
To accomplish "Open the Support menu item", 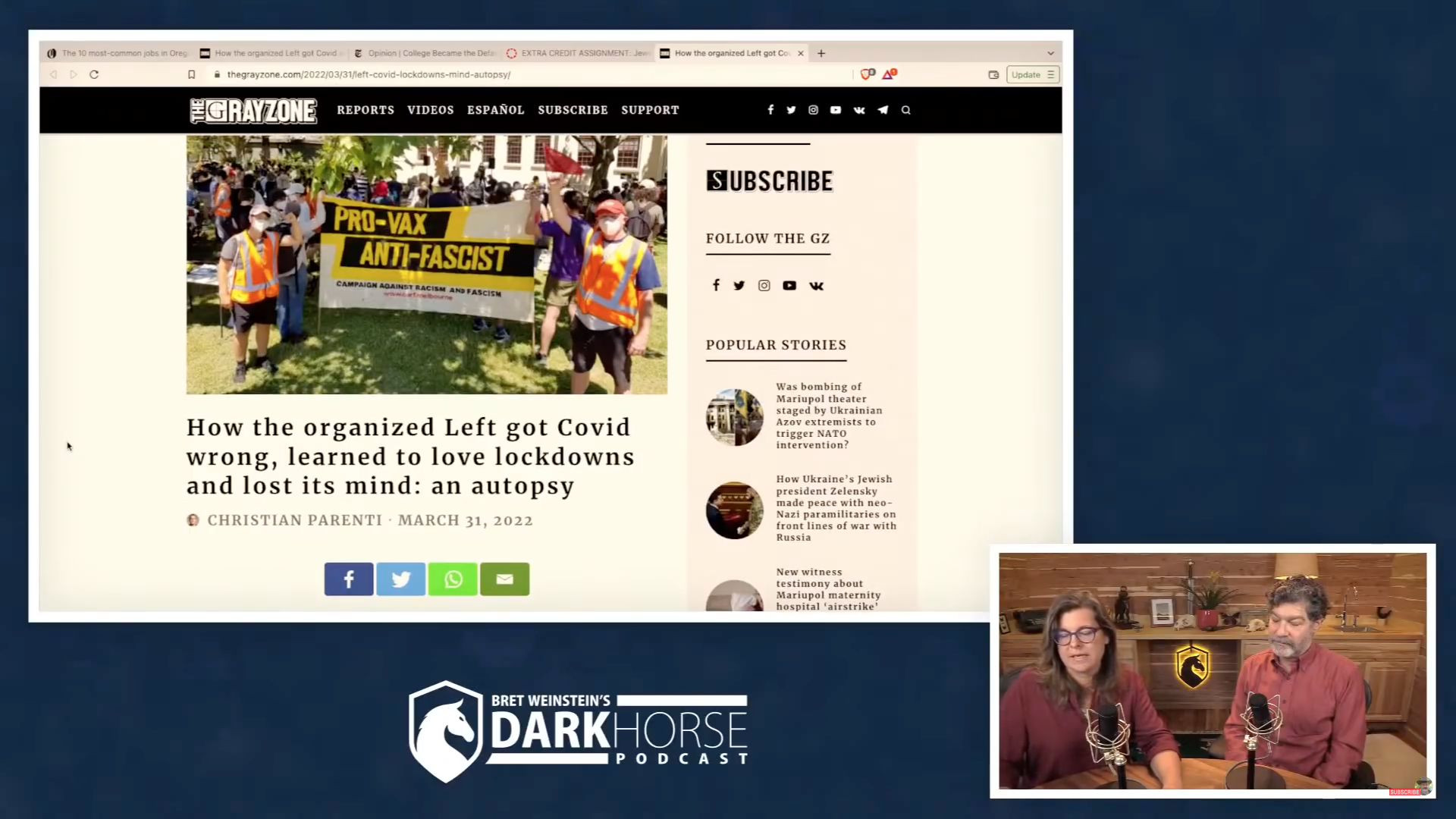I will tap(651, 110).
